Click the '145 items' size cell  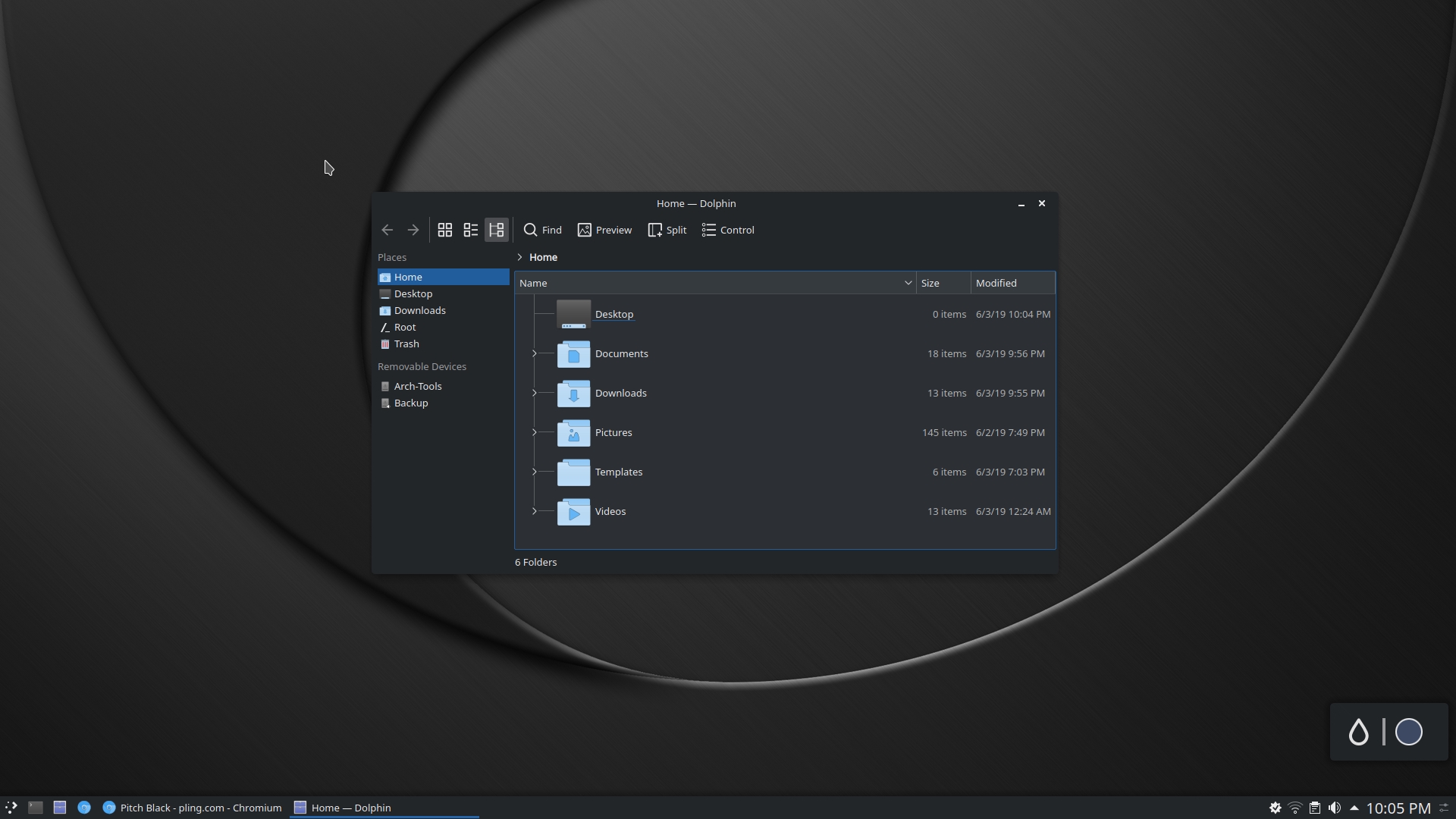[944, 432]
